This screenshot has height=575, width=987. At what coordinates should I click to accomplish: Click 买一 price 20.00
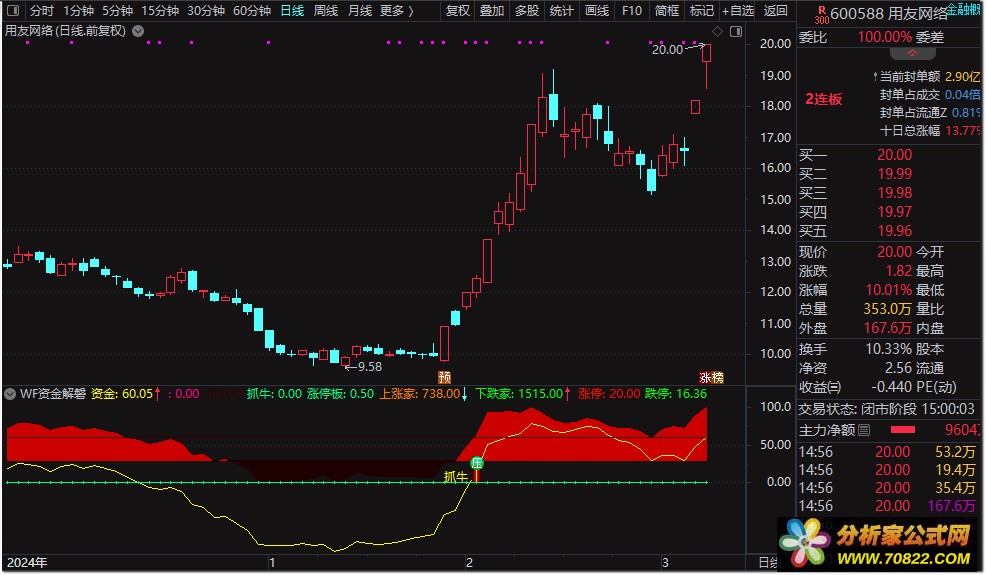pyautogui.click(x=894, y=155)
